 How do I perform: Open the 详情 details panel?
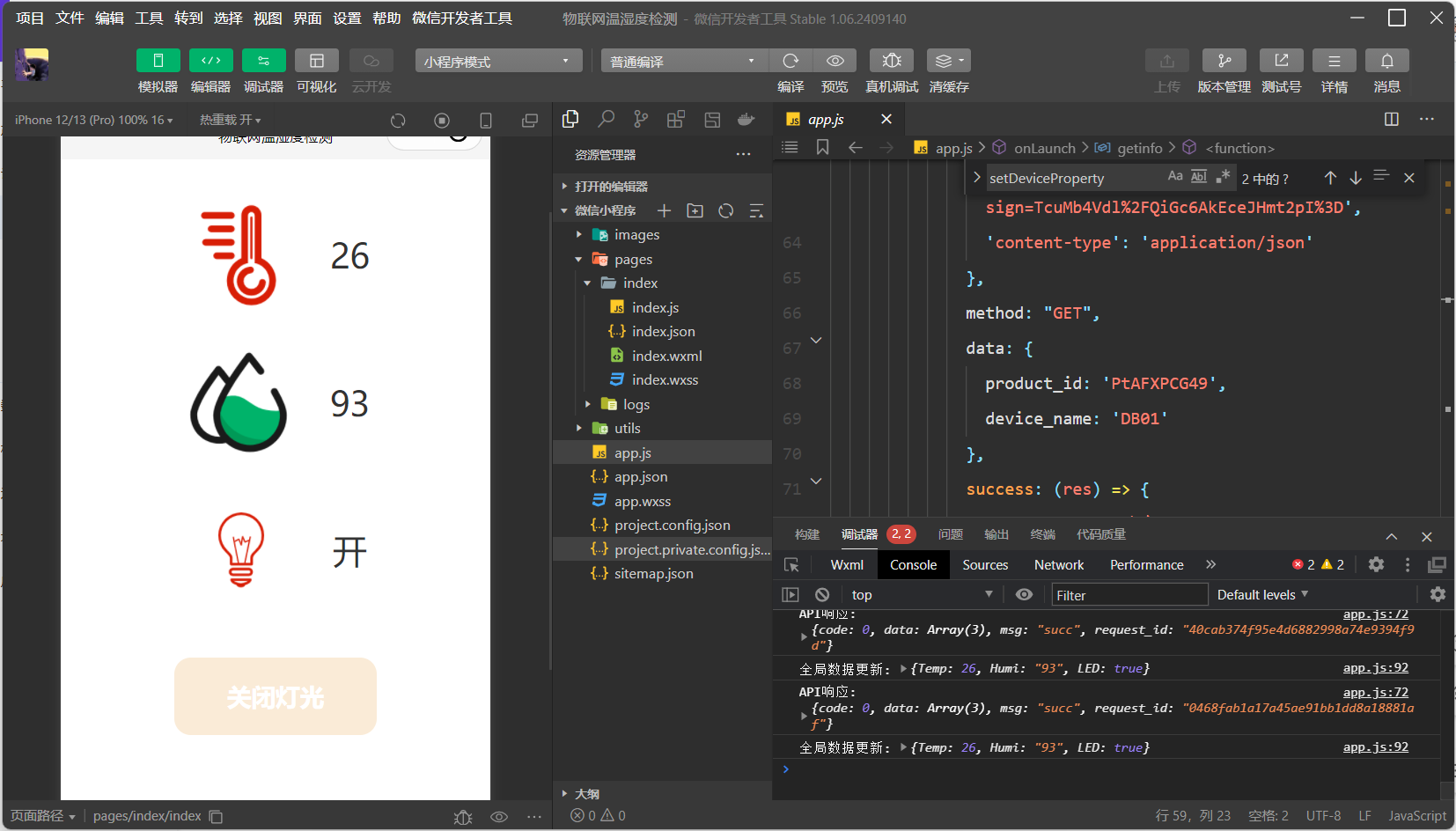(1335, 61)
